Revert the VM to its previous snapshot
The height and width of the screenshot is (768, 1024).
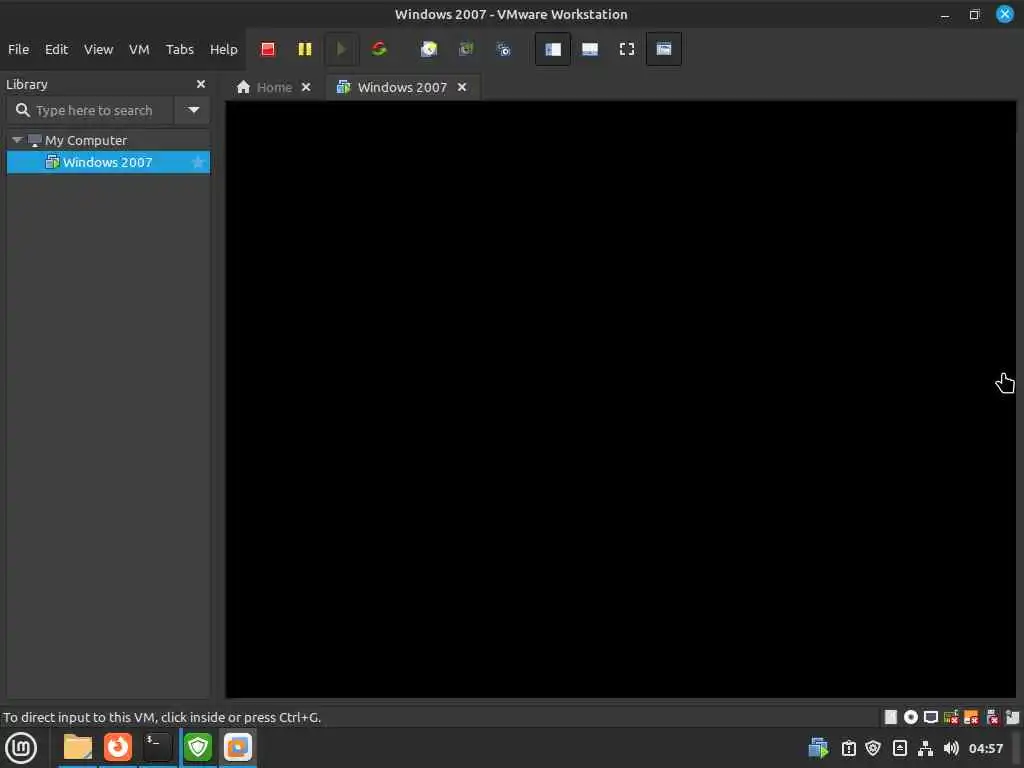(x=466, y=49)
